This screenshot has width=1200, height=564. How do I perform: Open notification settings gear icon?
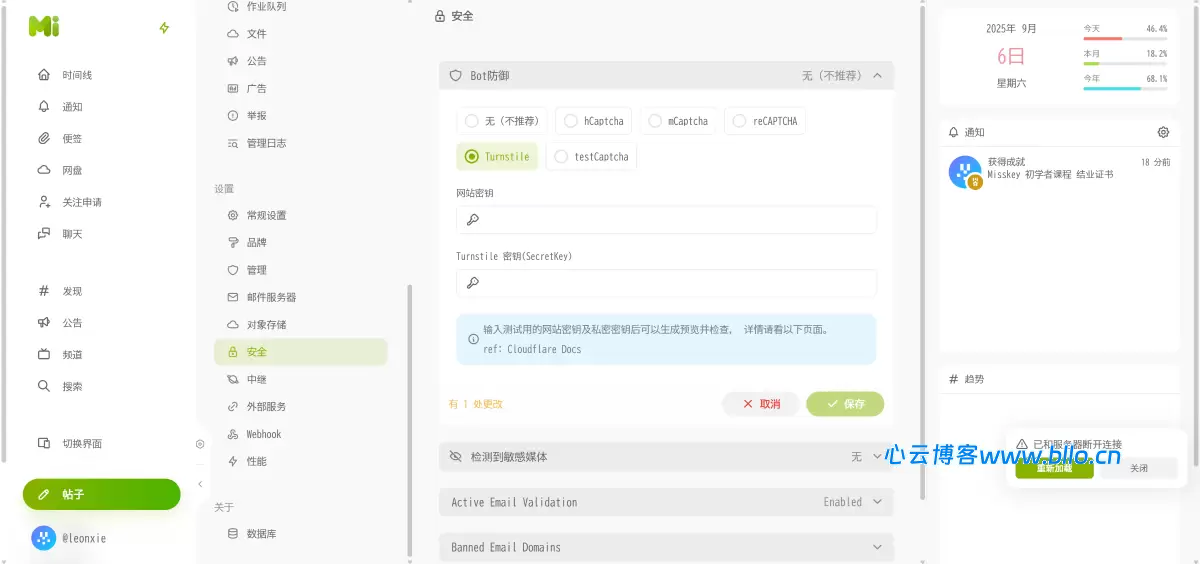tap(1163, 132)
